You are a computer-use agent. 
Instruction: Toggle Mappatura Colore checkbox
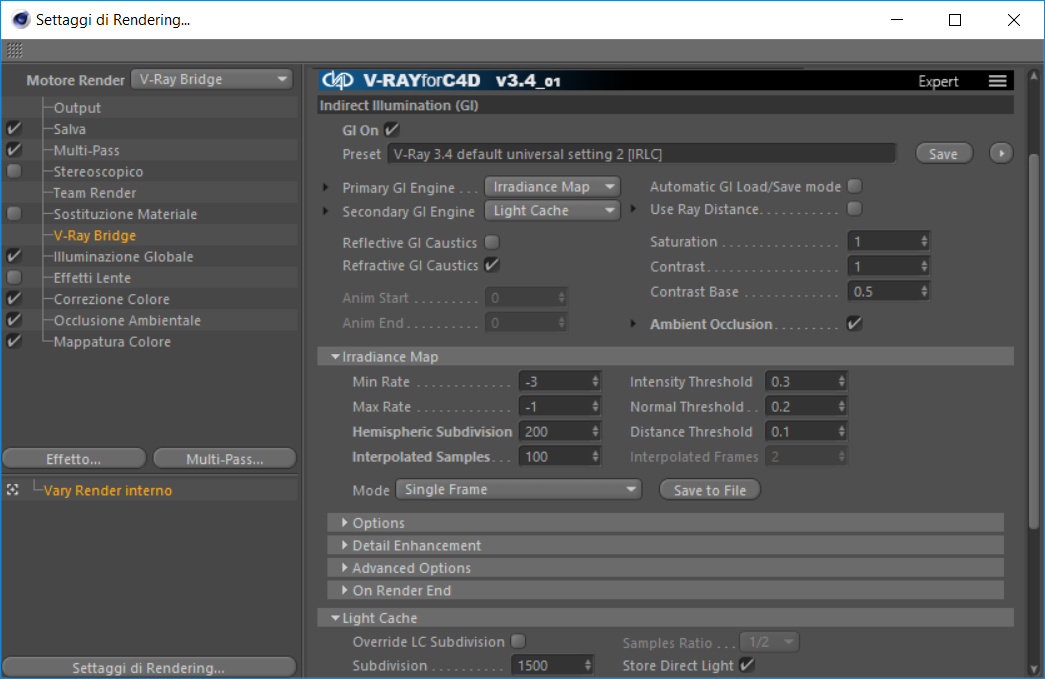pyautogui.click(x=14, y=342)
